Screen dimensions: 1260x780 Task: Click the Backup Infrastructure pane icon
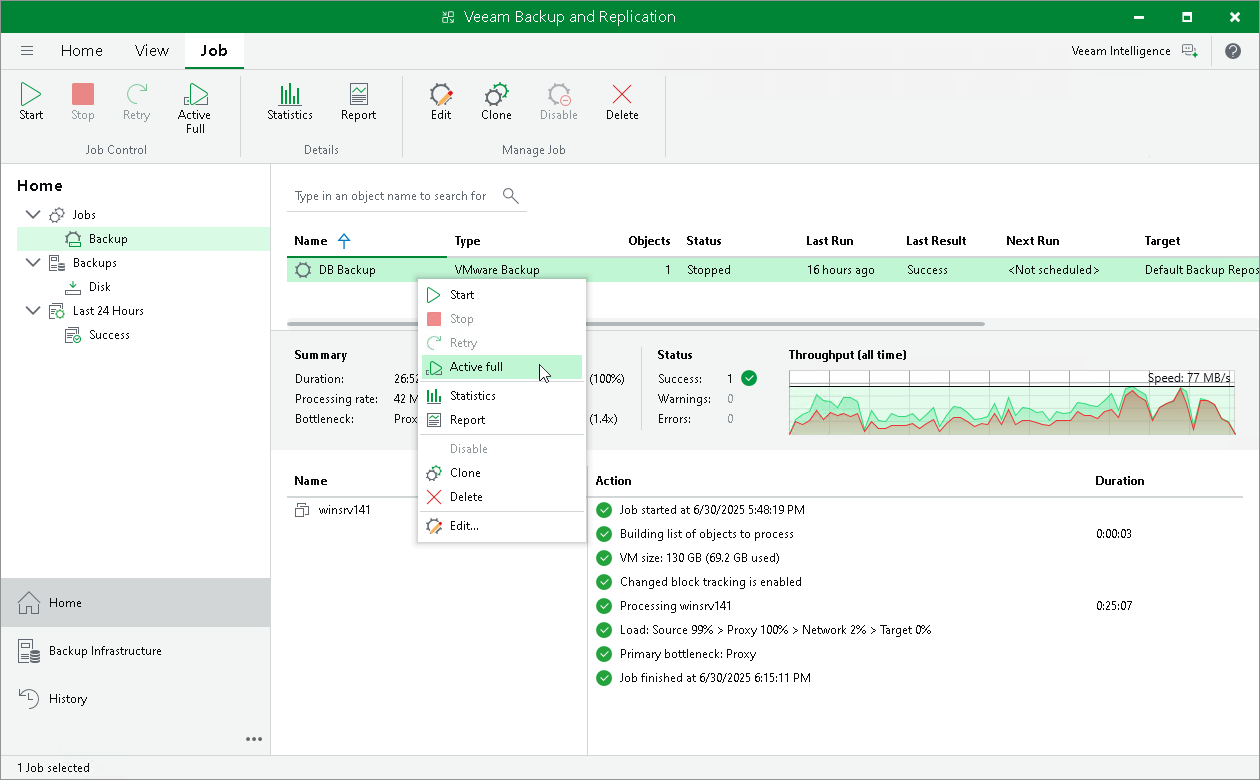pos(29,651)
